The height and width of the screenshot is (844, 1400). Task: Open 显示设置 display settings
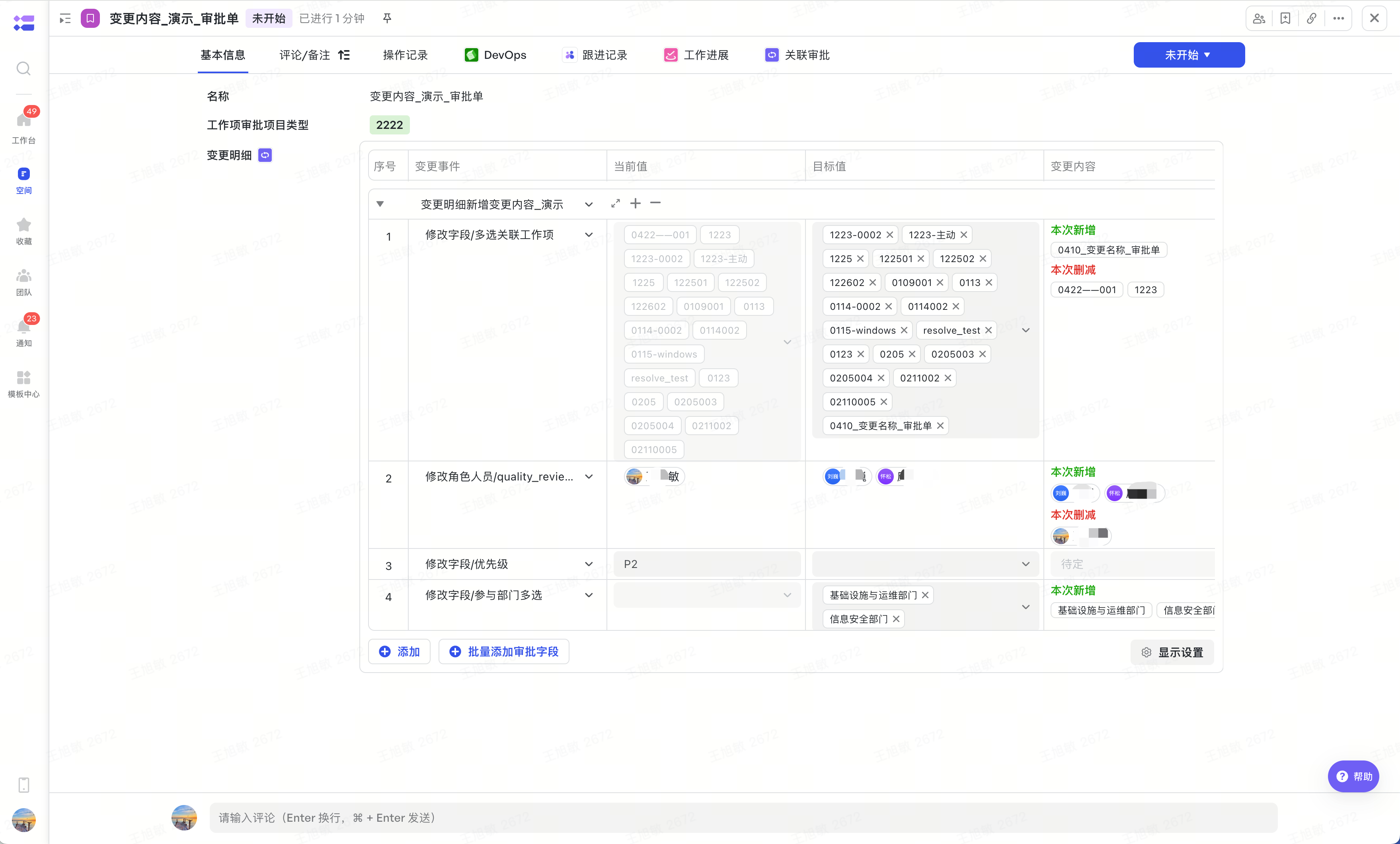1172,652
